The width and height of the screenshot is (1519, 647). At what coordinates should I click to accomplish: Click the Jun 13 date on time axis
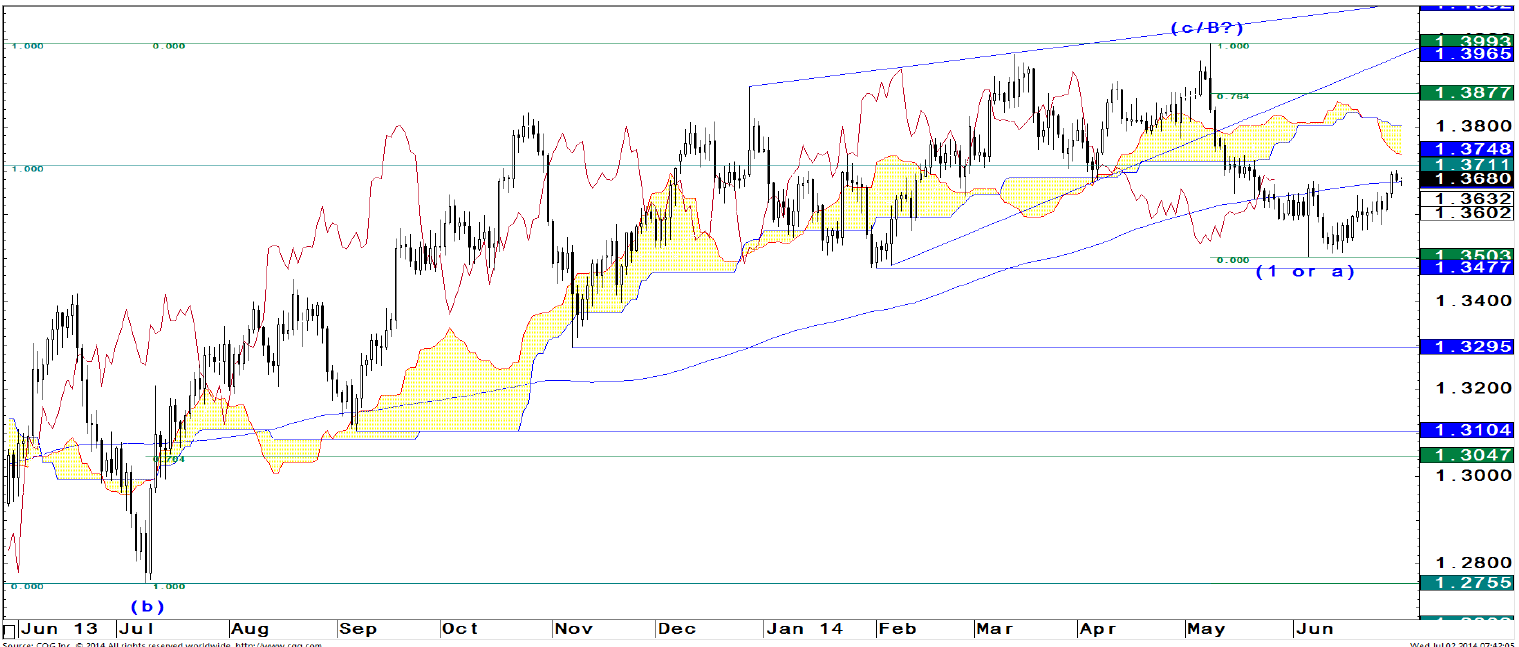point(60,629)
